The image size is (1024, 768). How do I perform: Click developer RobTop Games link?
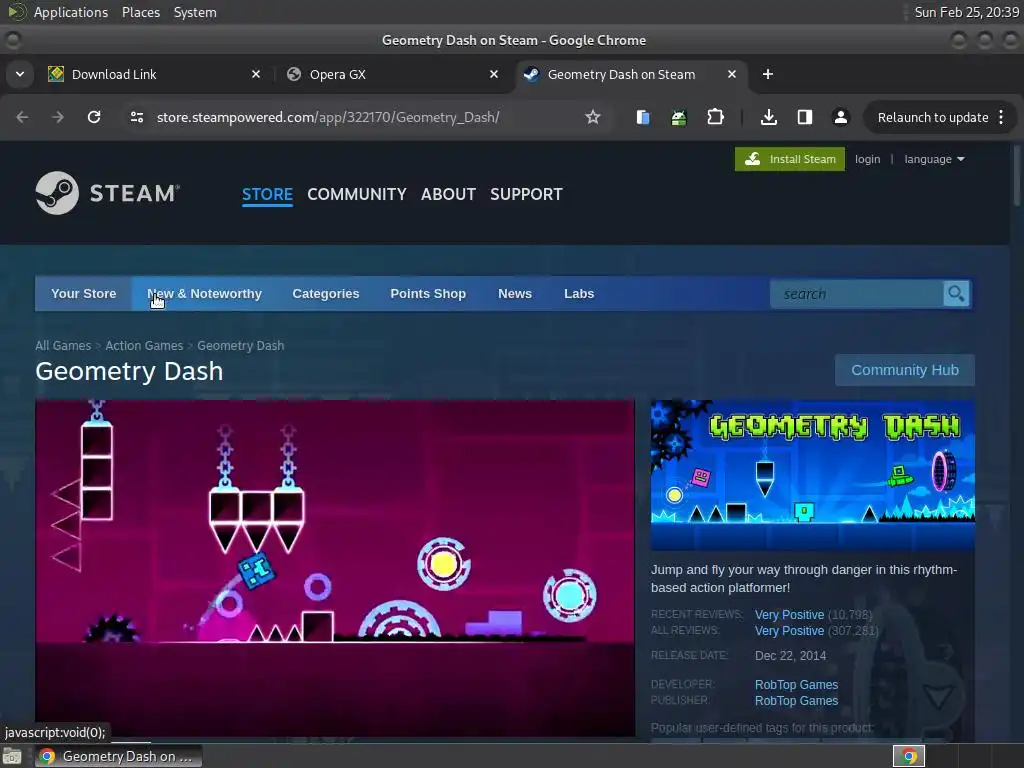point(796,684)
